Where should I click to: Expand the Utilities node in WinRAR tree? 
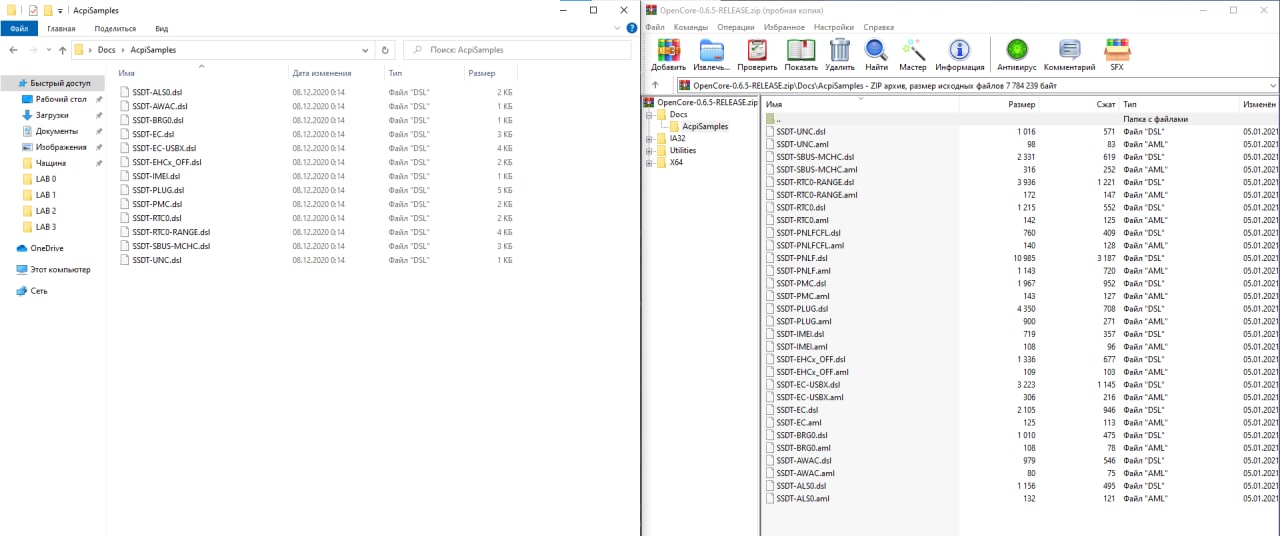tap(649, 151)
